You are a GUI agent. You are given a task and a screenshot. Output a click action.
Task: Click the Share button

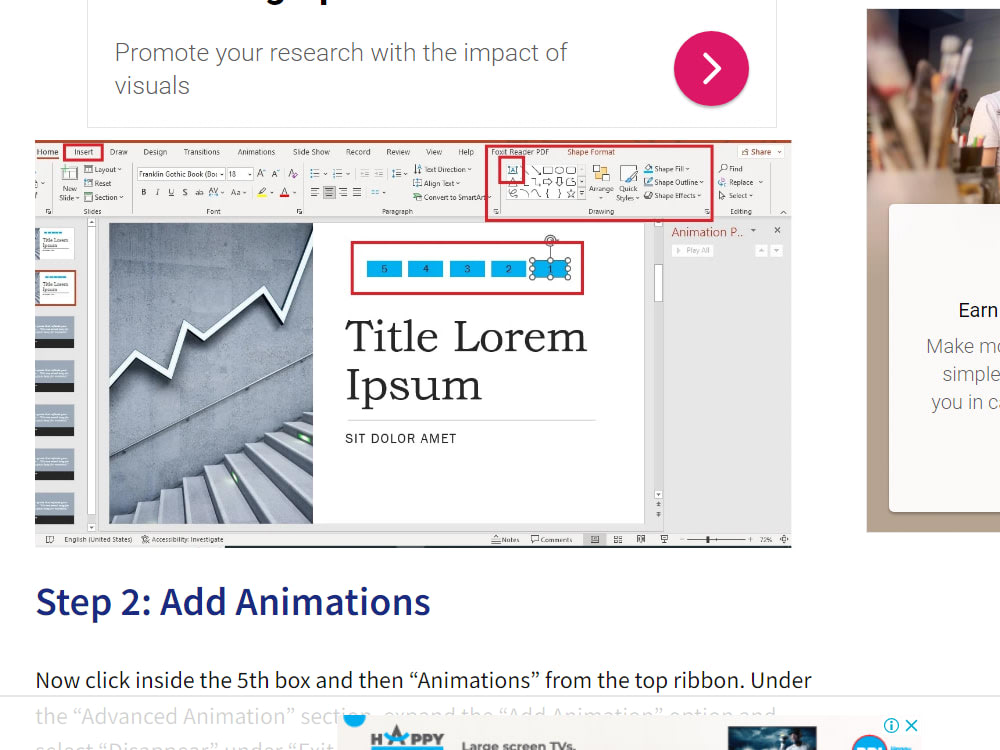(761, 152)
